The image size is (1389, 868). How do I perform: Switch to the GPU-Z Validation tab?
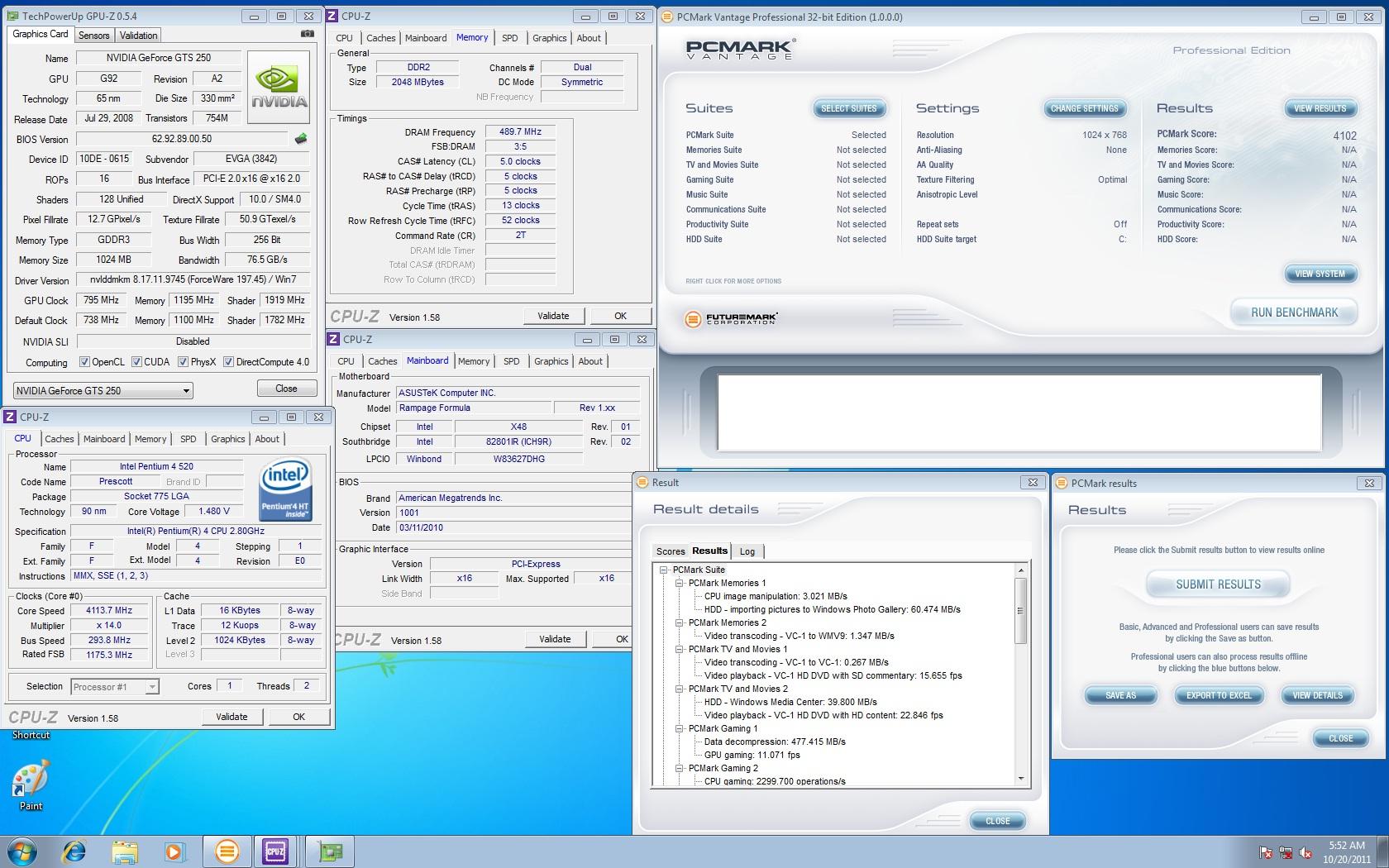point(138,36)
